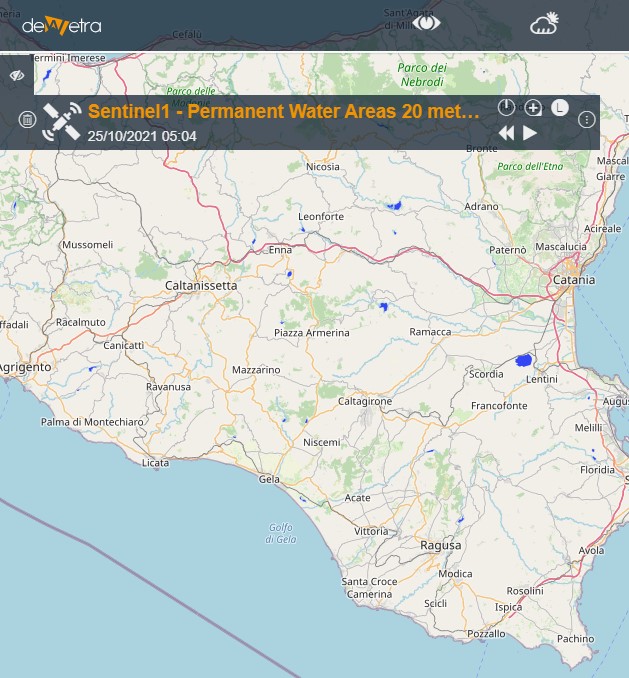629x678 pixels.
Task: Click the Caltanissetta label on the map
Action: click(x=201, y=285)
